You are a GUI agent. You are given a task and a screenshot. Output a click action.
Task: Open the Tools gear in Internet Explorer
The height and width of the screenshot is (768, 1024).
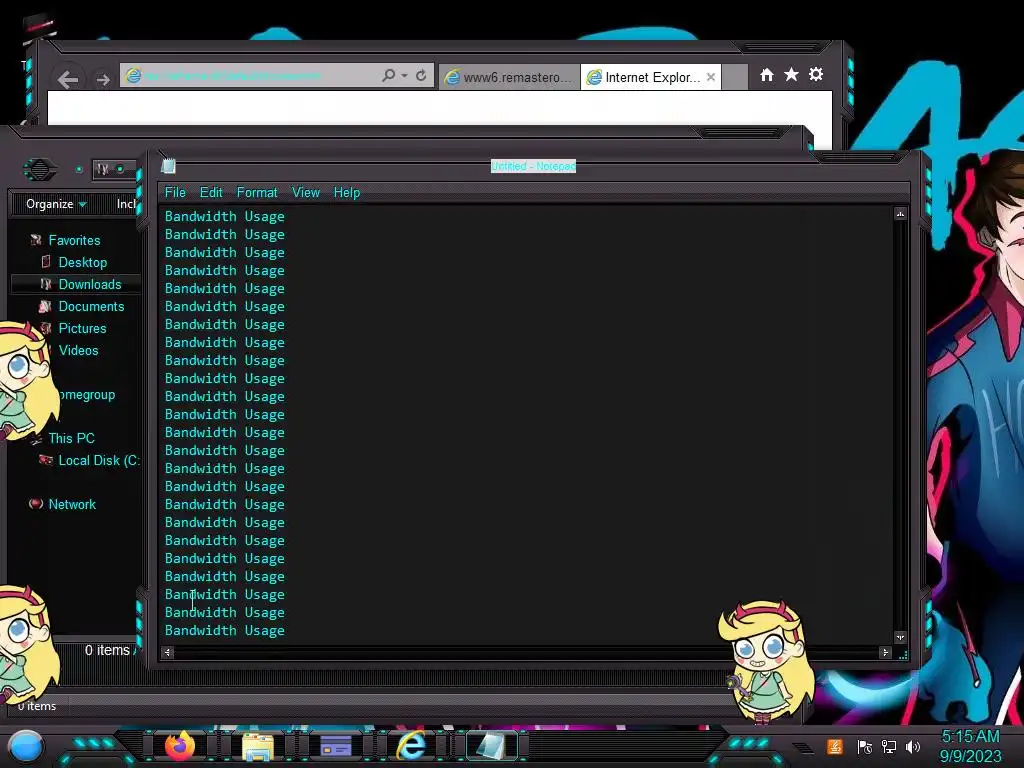(816, 74)
